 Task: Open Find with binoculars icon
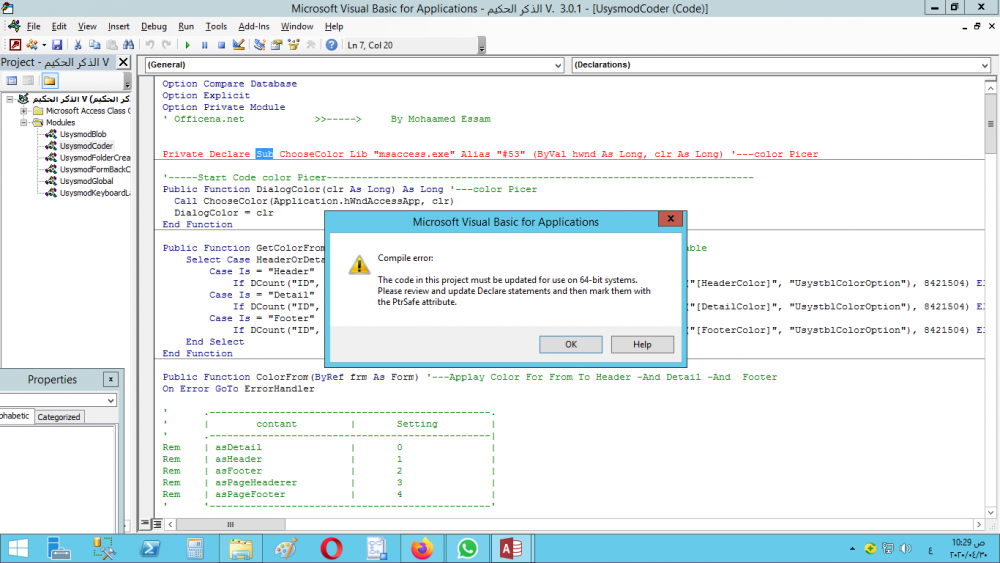(x=129, y=45)
